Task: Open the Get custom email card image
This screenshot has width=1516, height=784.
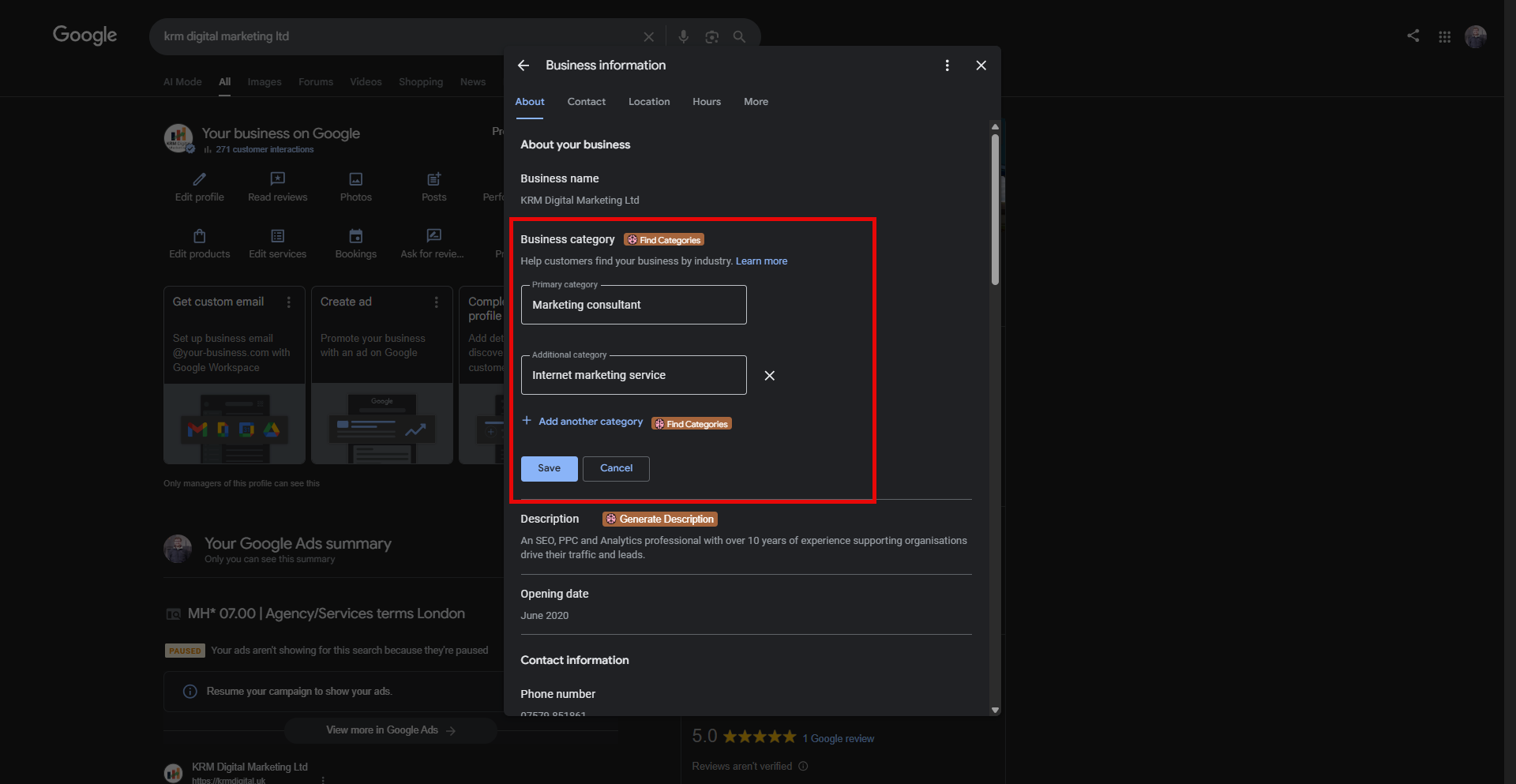Action: pyautogui.click(x=235, y=424)
